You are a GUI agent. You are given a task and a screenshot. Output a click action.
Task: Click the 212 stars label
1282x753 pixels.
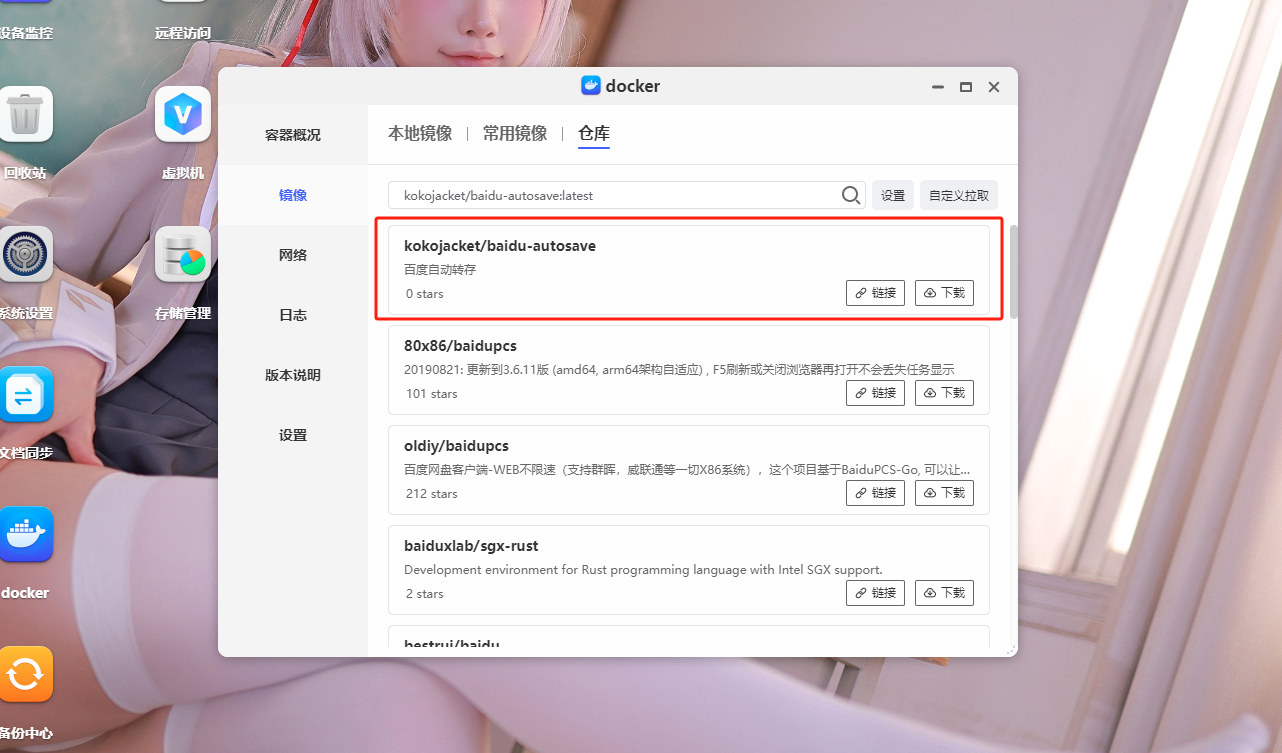pos(431,494)
